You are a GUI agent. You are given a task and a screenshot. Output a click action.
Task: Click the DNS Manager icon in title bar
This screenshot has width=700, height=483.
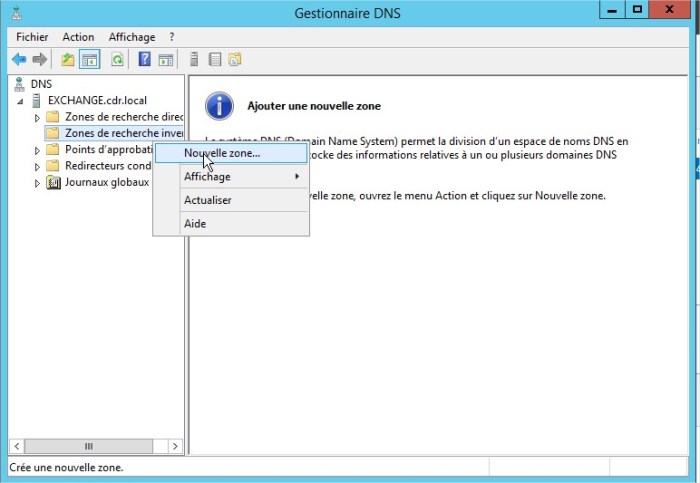[x=17, y=12]
